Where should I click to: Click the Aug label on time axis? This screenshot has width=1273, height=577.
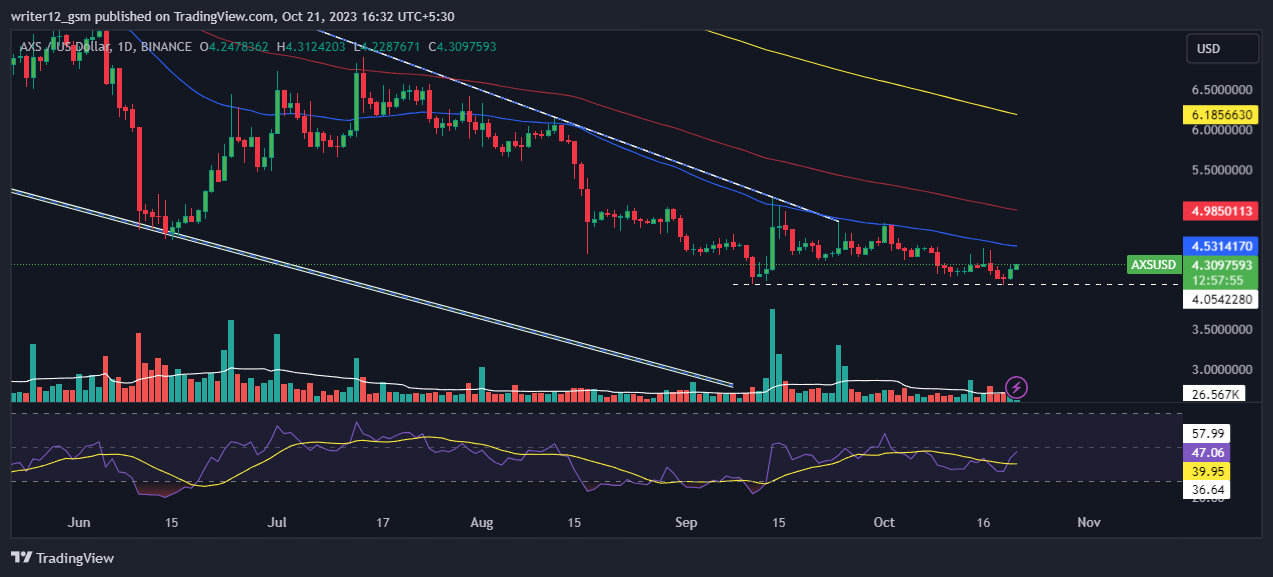[482, 522]
